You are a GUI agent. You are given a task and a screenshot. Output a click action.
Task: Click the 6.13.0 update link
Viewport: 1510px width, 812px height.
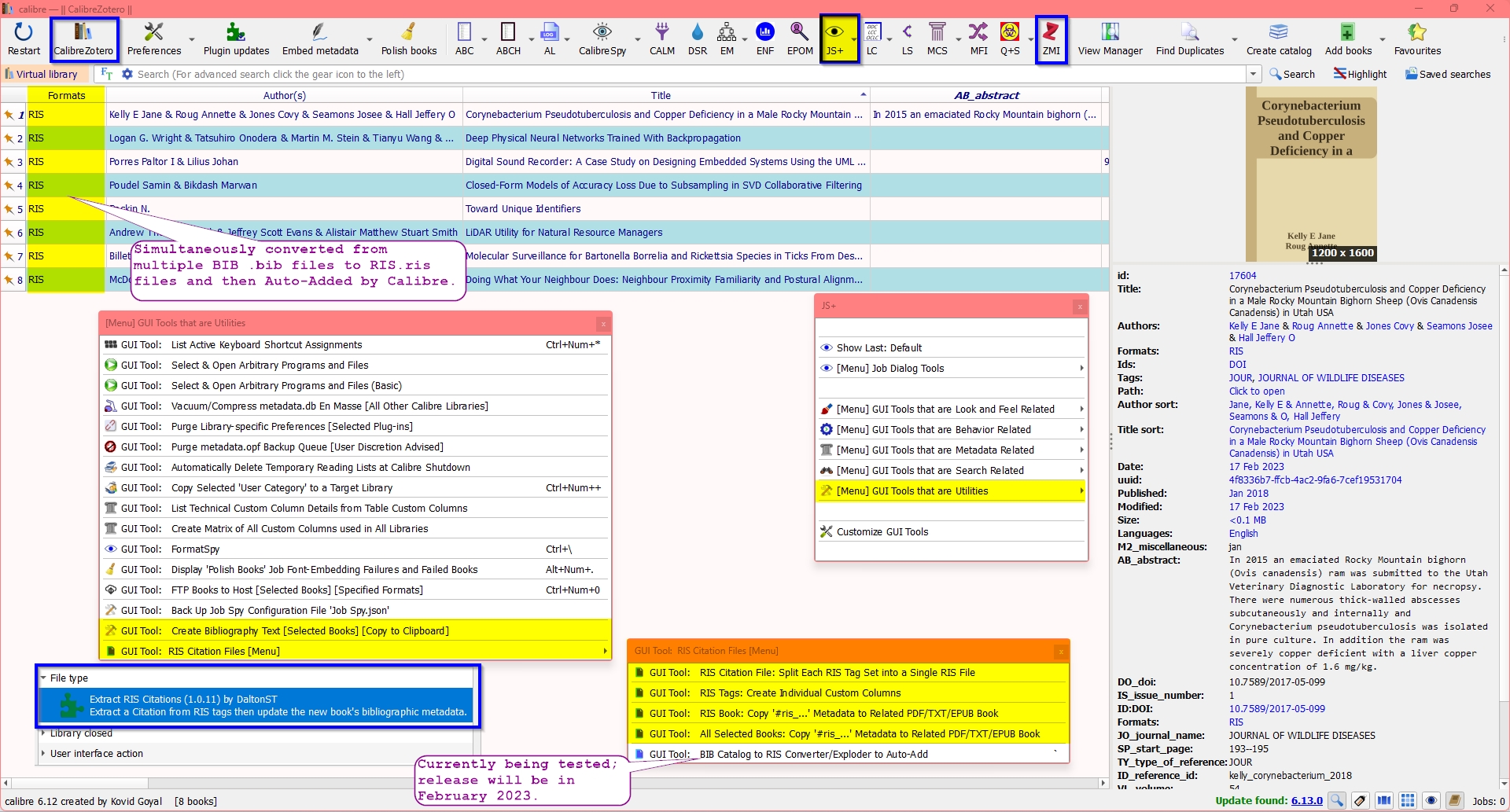point(1306,801)
